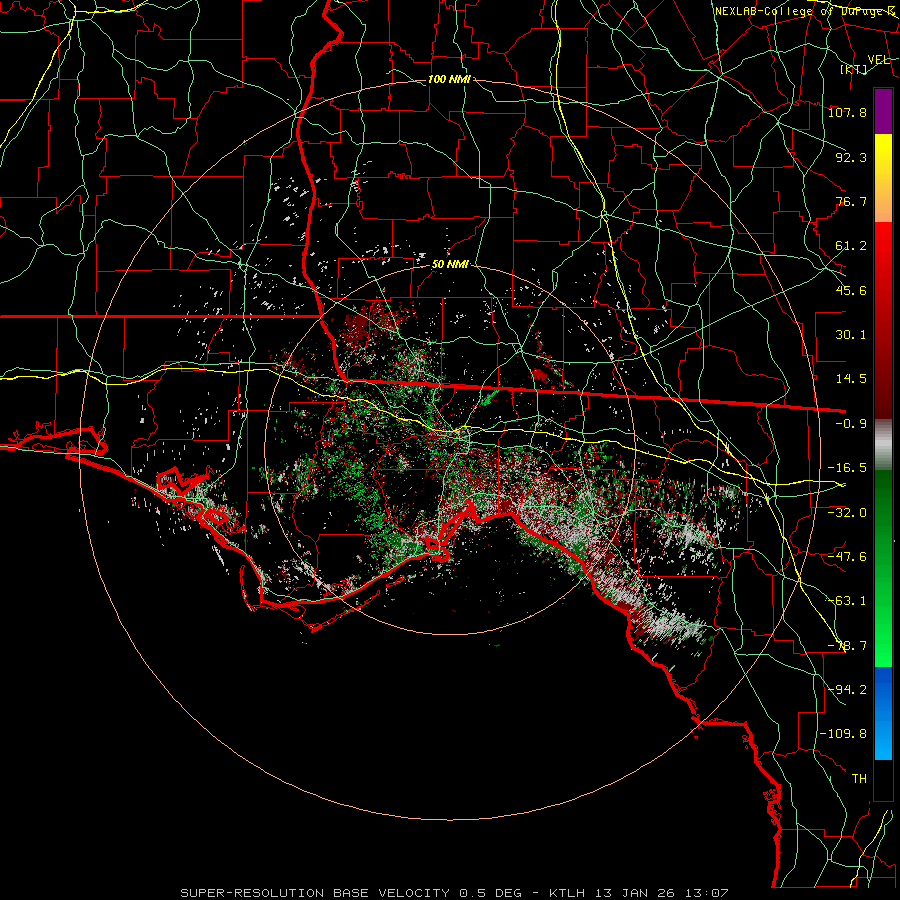Select the -109.8 velocity label
Viewport: 900px width, 900px height.
(x=843, y=734)
